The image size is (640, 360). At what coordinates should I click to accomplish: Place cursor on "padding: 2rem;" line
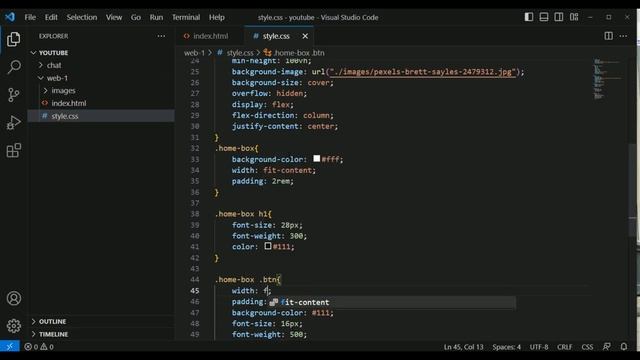[263, 181]
